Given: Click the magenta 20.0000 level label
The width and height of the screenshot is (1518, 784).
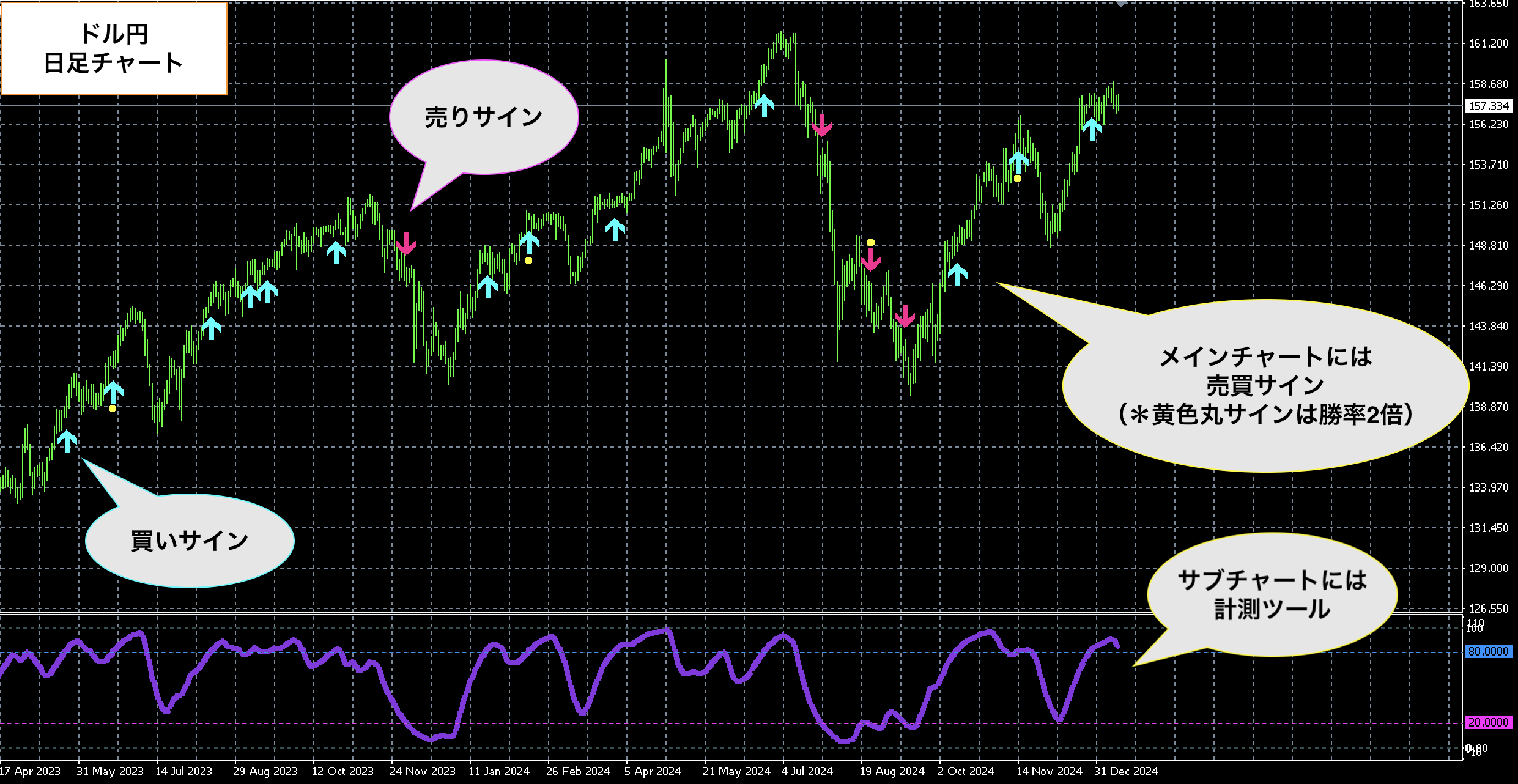Looking at the screenshot, I should (1489, 722).
